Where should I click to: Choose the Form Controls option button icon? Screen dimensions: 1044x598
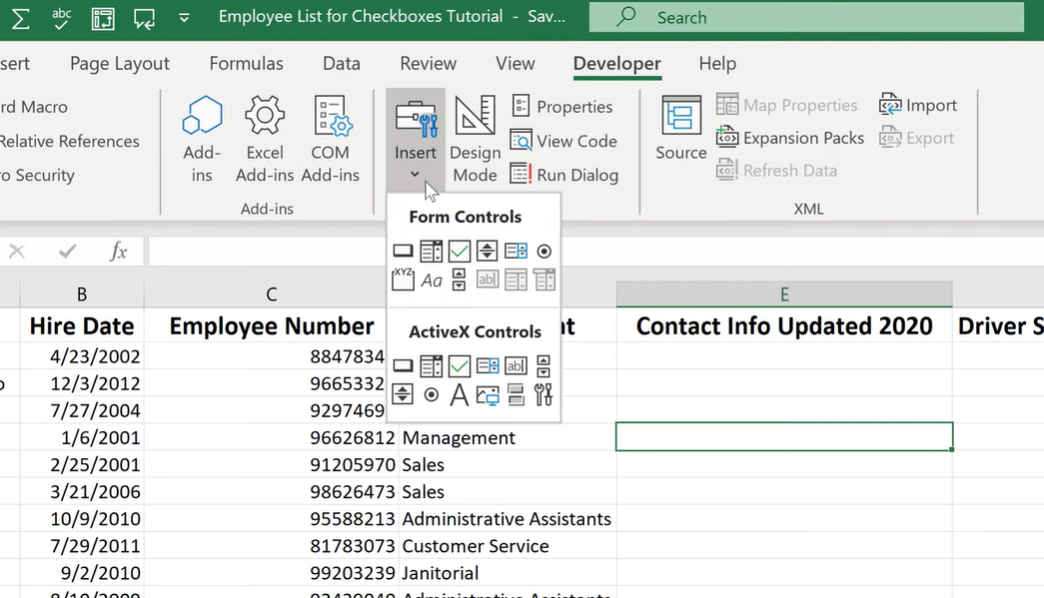click(x=544, y=251)
